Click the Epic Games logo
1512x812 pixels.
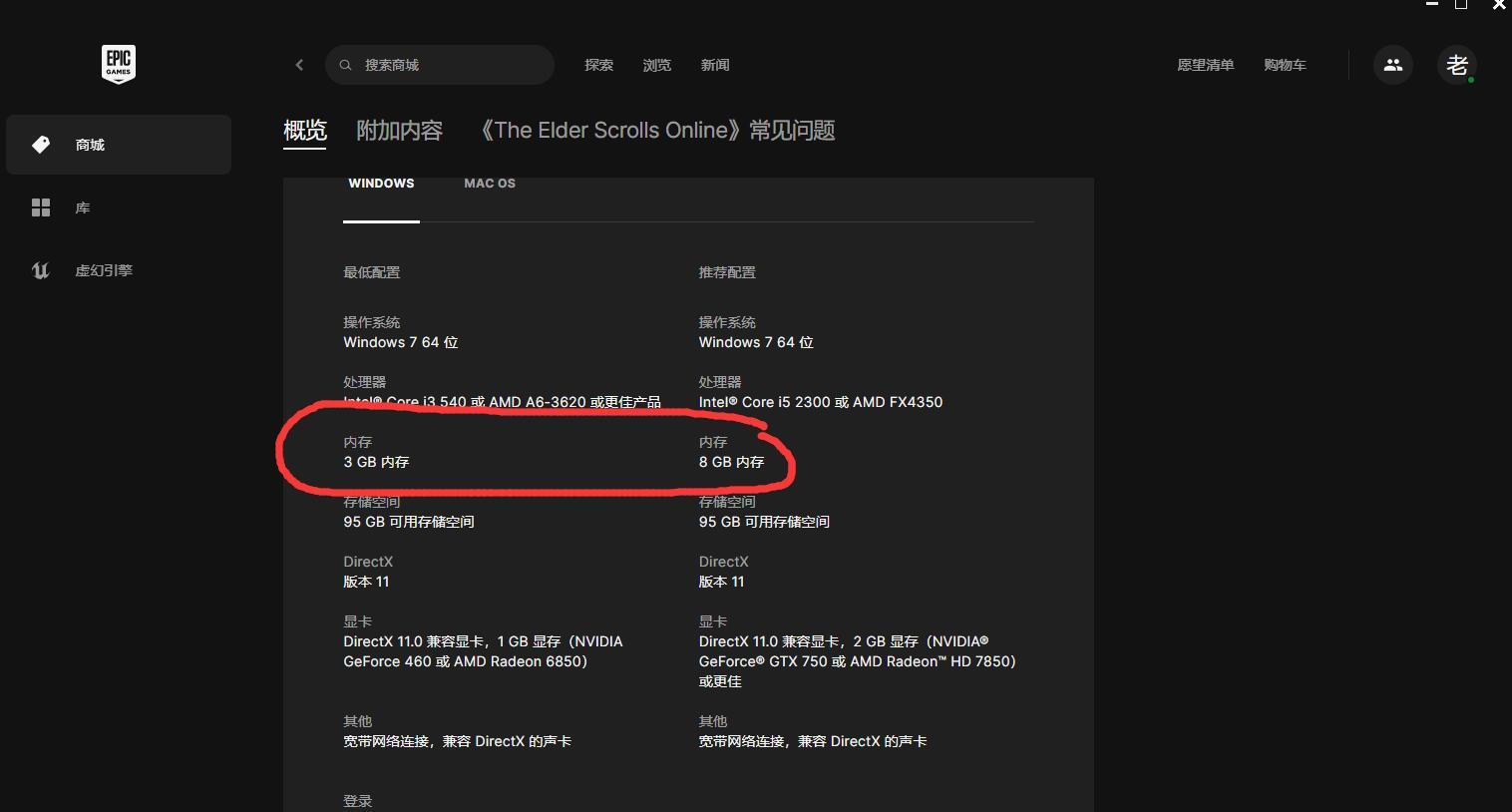(x=119, y=65)
